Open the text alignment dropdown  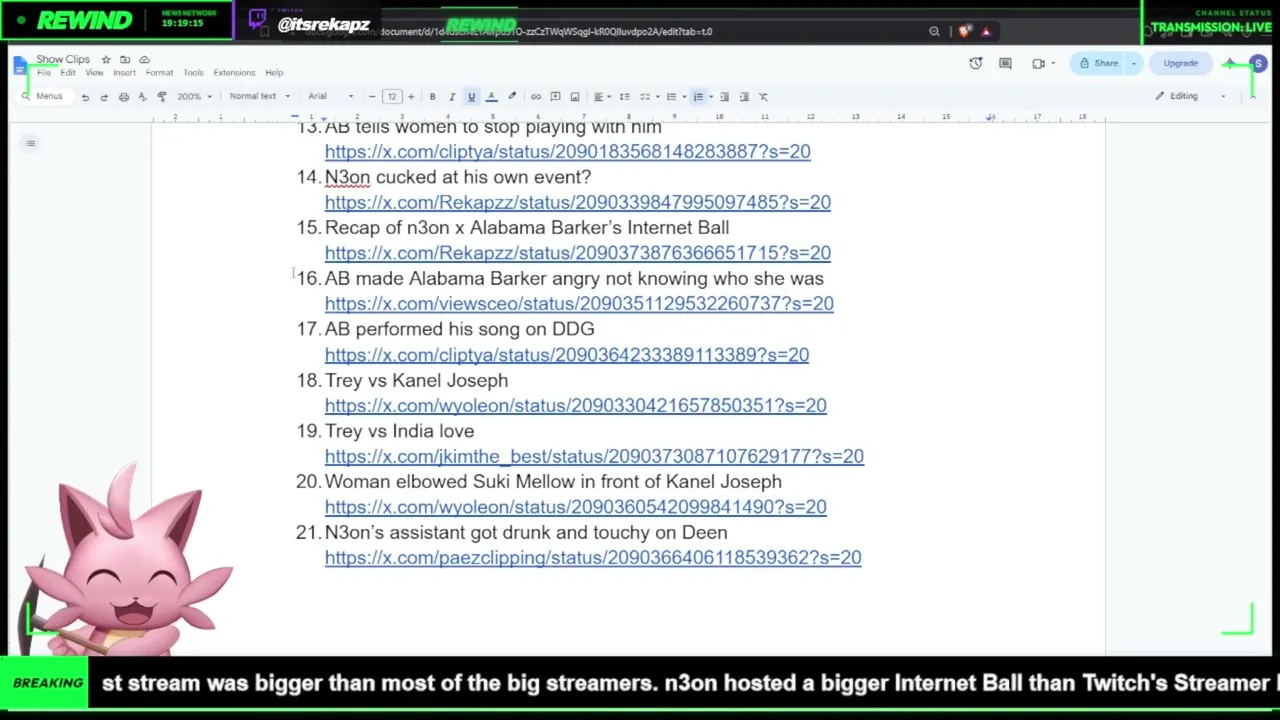[601, 97]
